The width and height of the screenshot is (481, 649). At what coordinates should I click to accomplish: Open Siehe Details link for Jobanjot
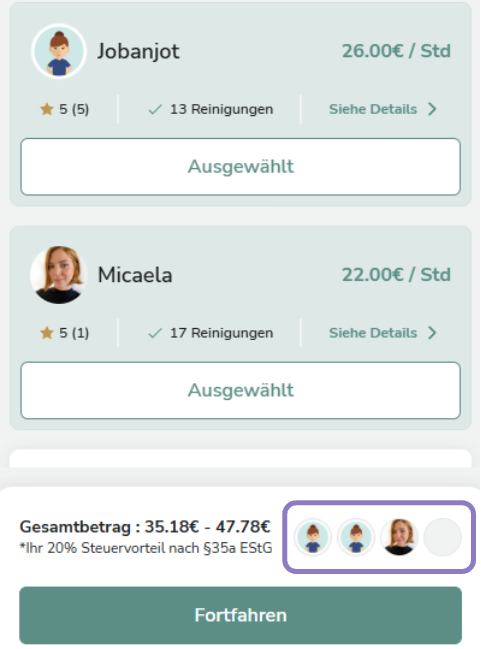[x=373, y=109]
